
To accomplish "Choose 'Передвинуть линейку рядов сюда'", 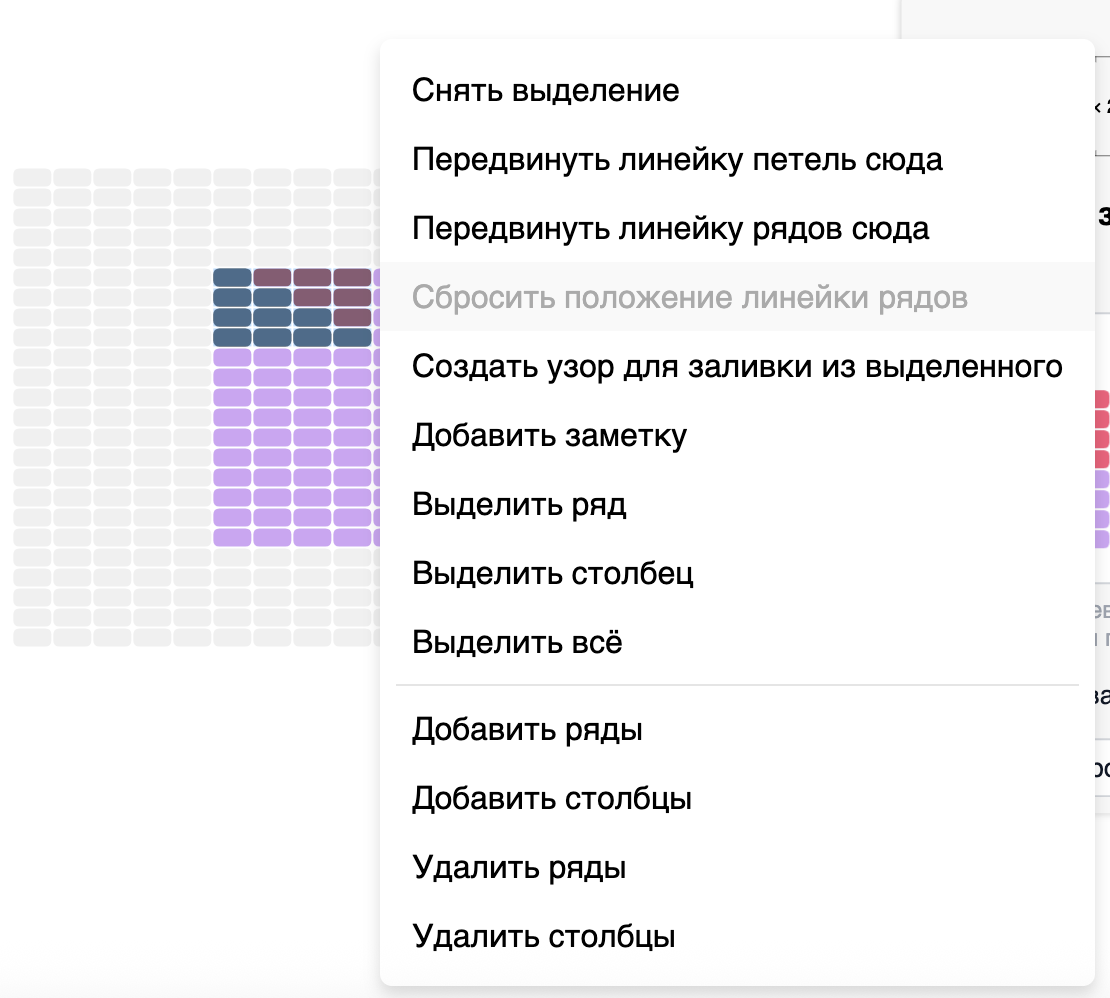I will 670,228.
